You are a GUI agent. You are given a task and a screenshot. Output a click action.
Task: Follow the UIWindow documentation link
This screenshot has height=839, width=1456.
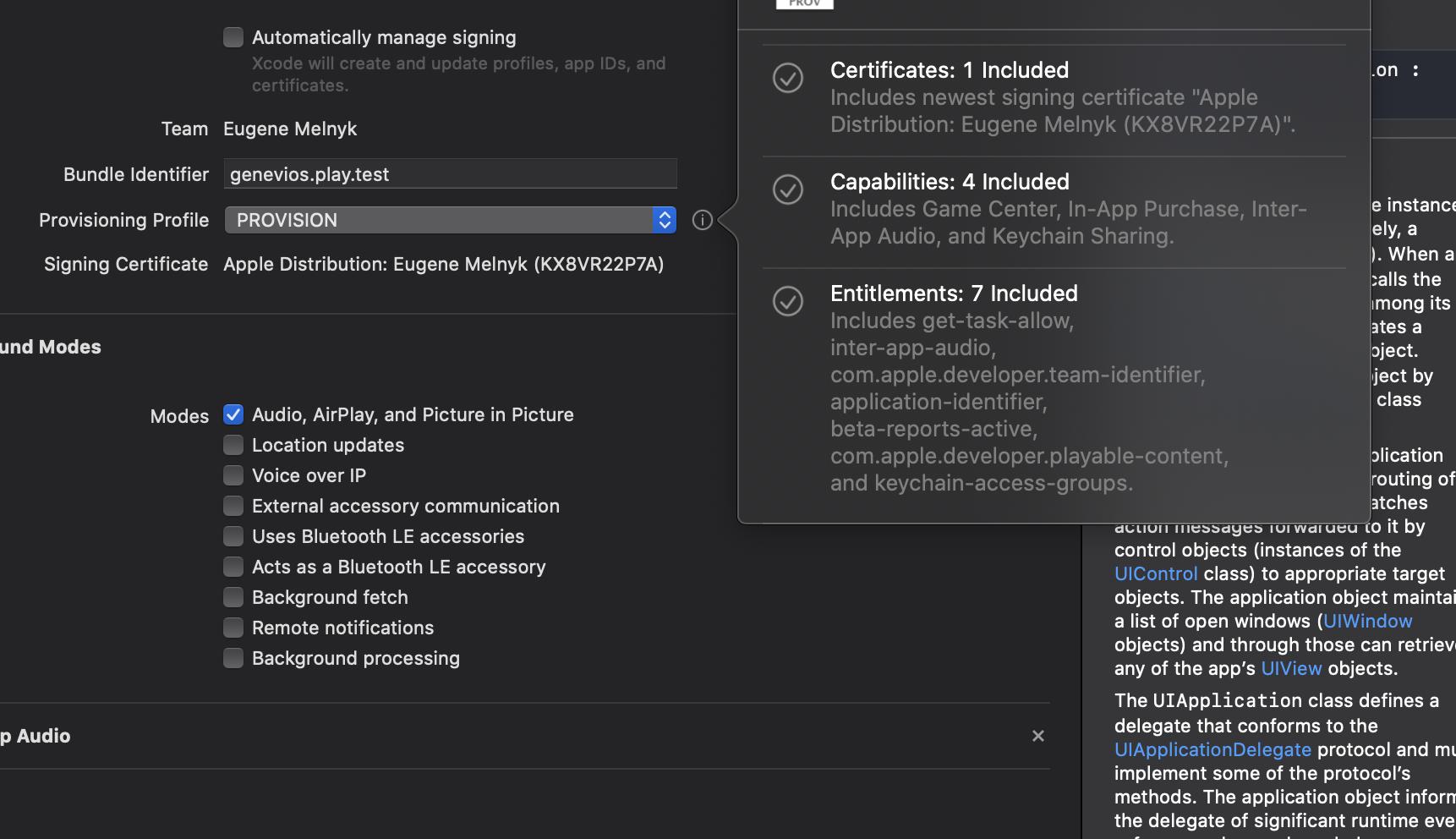1367,621
